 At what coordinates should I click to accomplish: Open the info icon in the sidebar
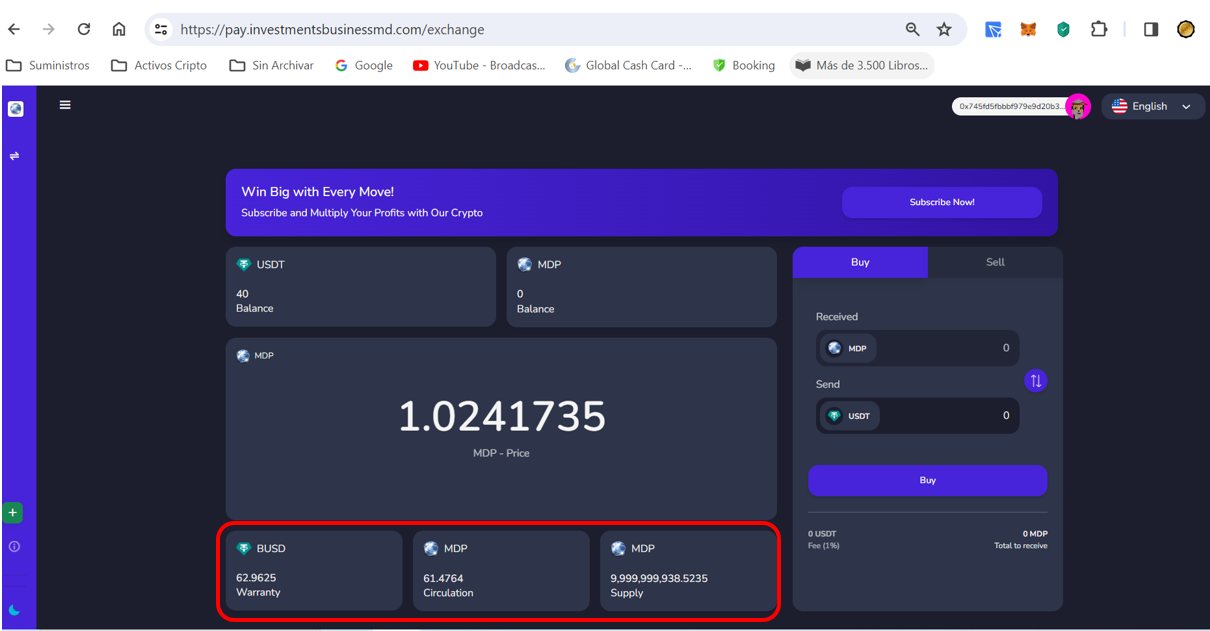[14, 547]
